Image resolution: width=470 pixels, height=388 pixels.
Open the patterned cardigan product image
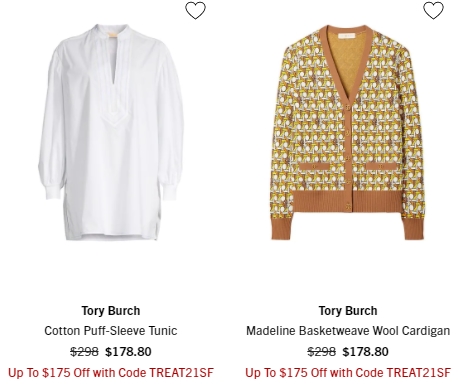point(348,132)
